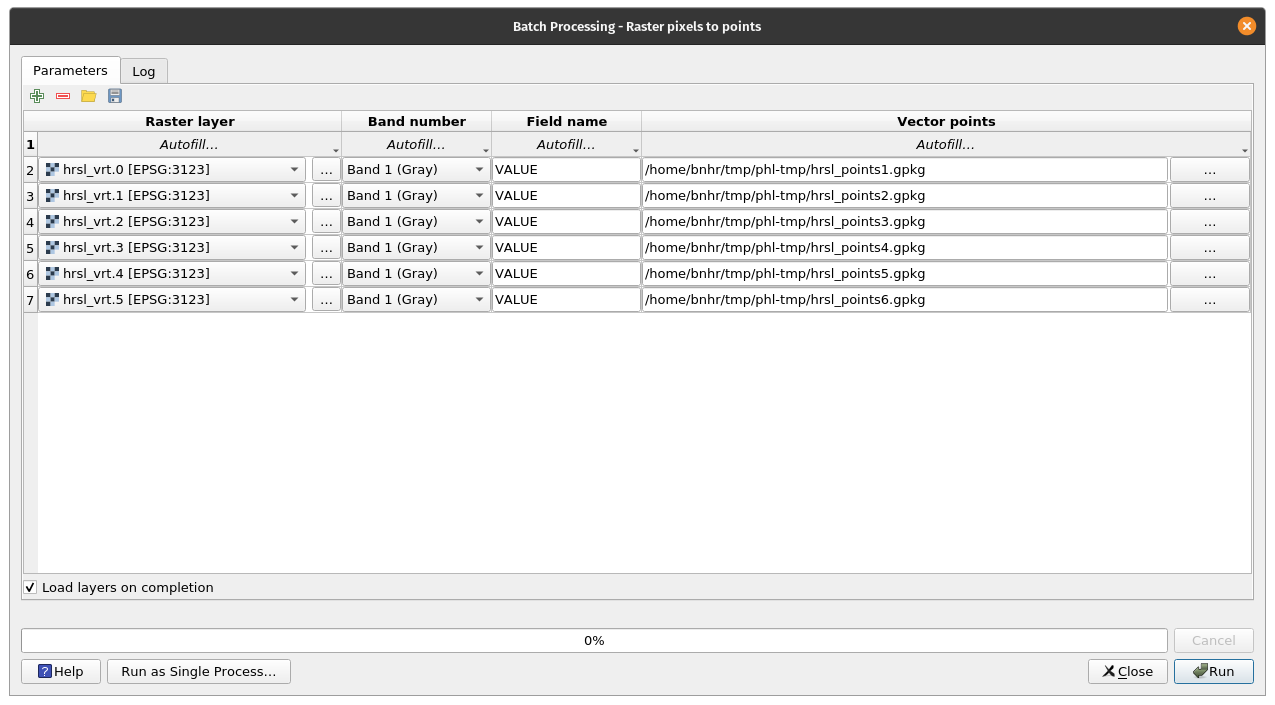Click browse button for hrsl_points1.gpkg output
The height and width of the screenshot is (705, 1275).
coord(1209,170)
